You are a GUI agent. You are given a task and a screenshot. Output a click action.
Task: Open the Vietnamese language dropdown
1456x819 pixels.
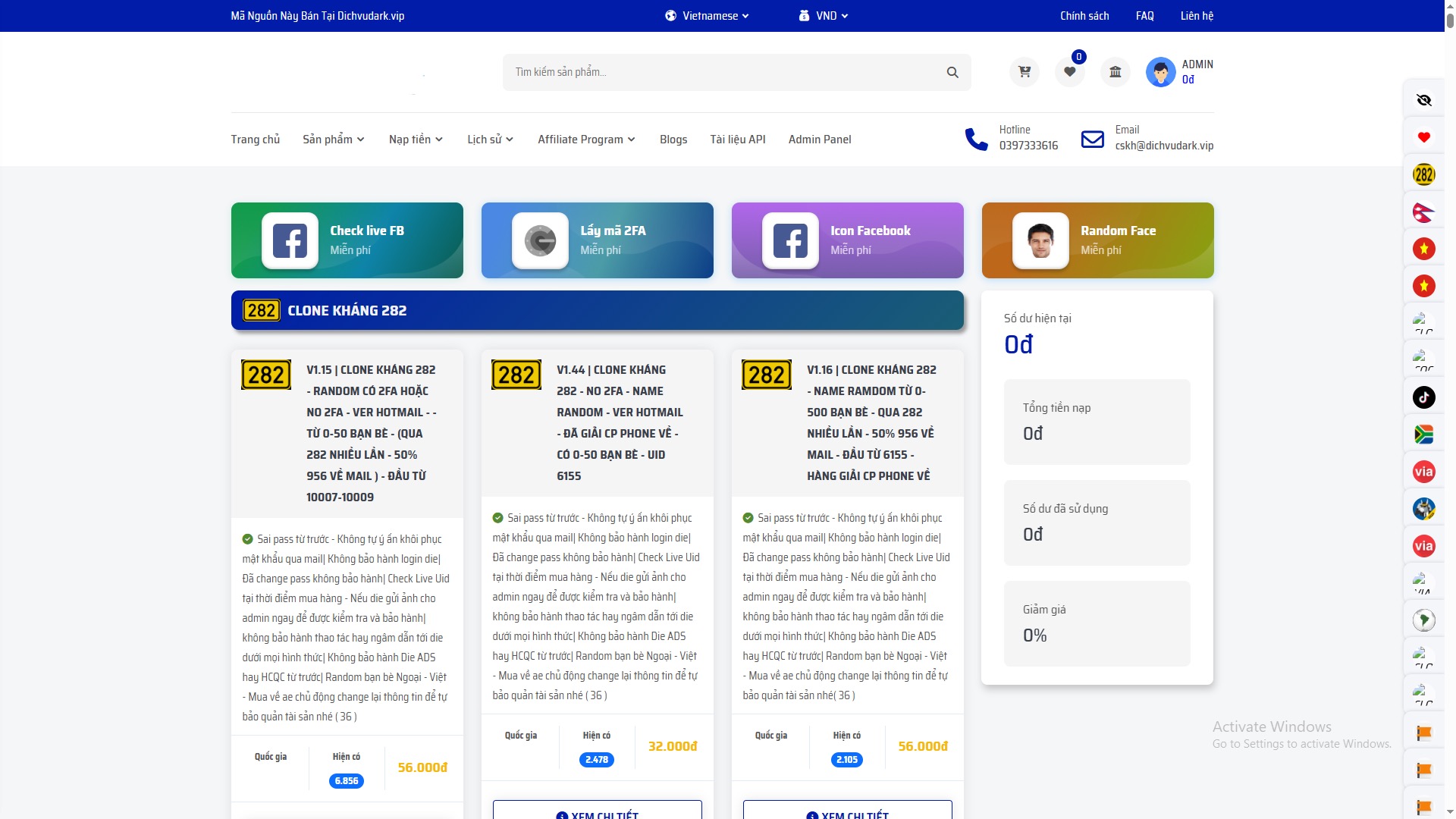point(707,16)
